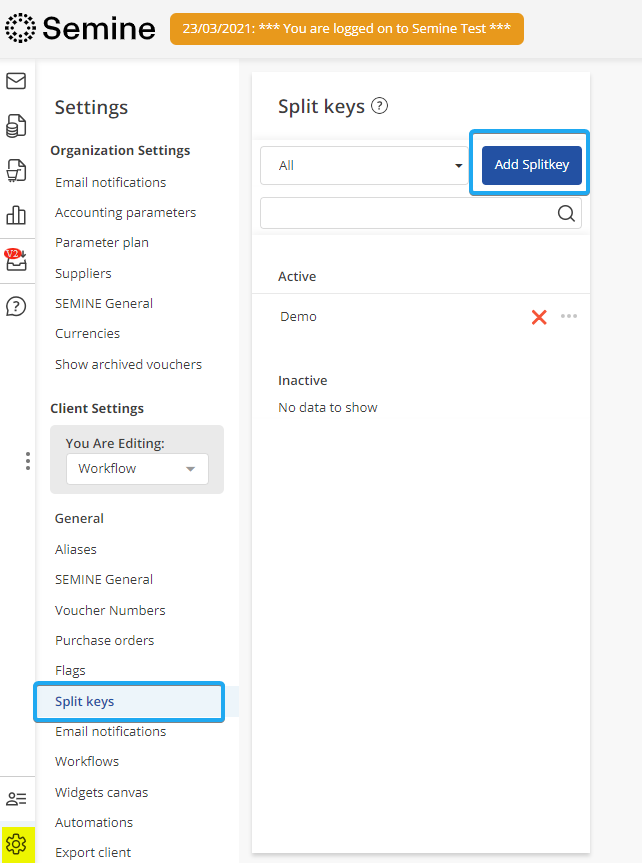The width and height of the screenshot is (642, 863).
Task: Go to Workflows settings link
Action: pos(87,762)
